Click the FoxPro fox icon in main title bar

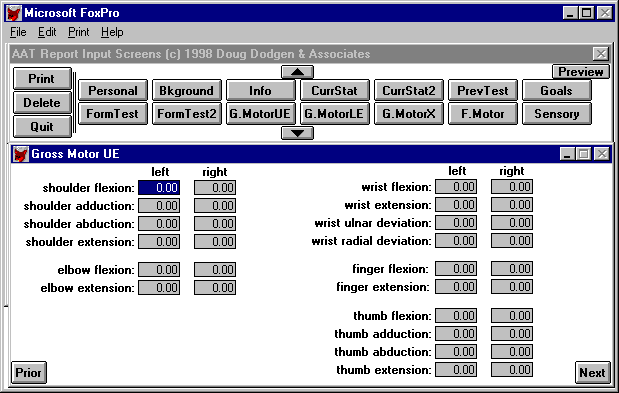tap(14, 13)
